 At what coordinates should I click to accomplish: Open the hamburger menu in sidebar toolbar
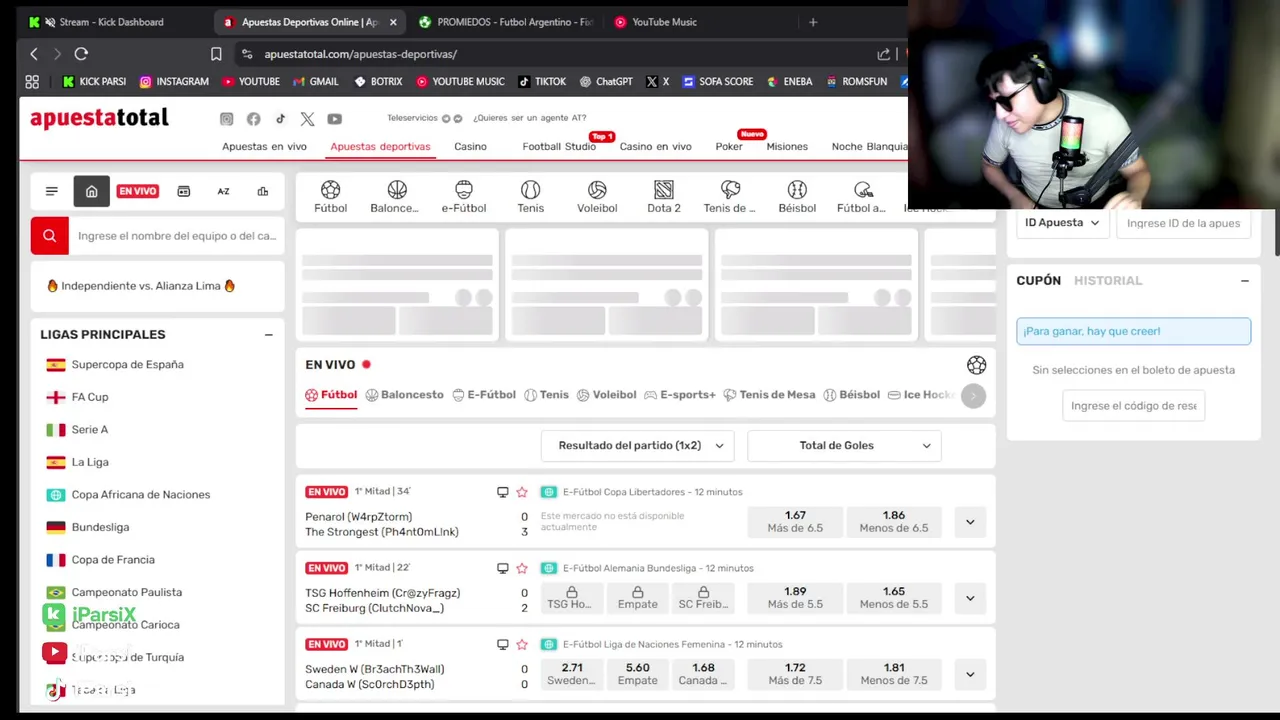point(52,191)
